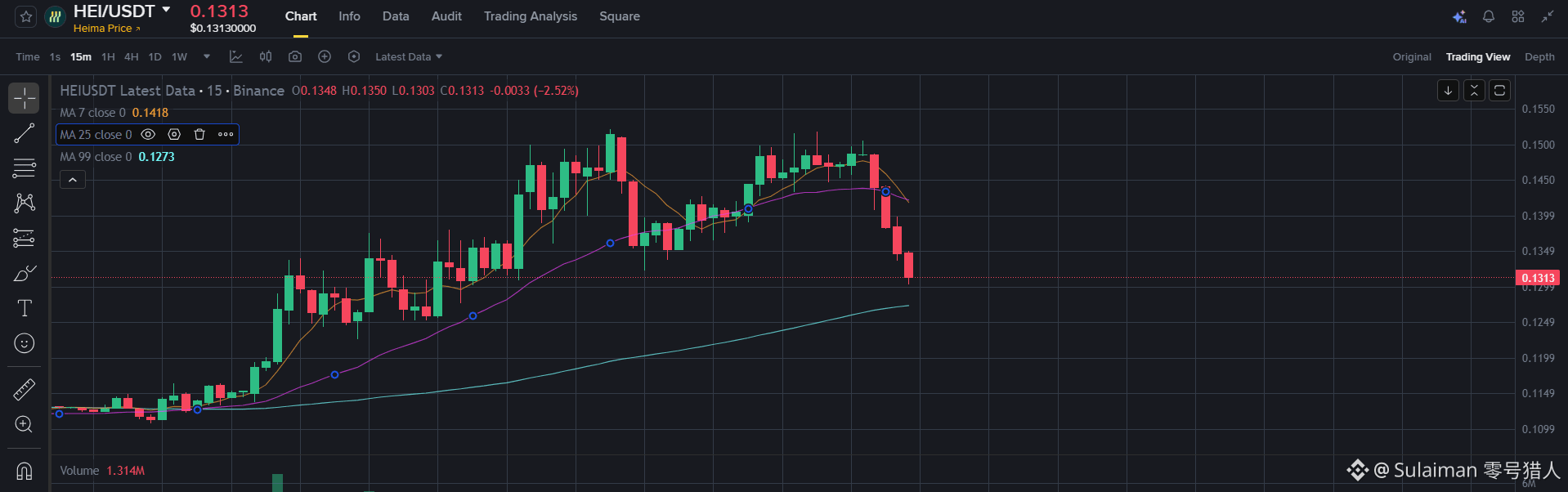Open the Latest Data dropdown
This screenshot has width=1568, height=492.
pos(409,56)
